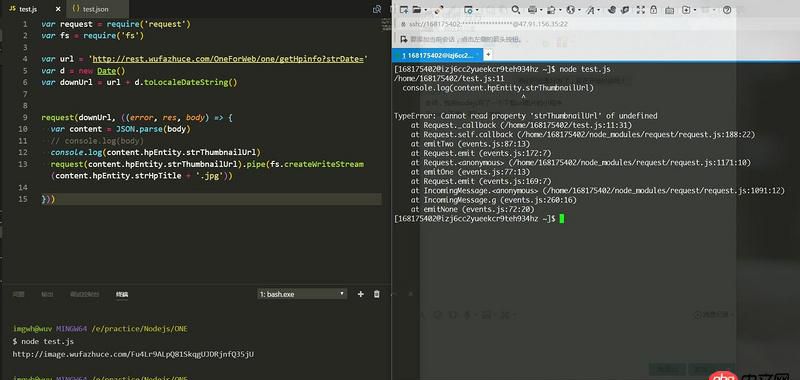Click 'at emitNone (events.js:72:20)' line
This screenshot has width=800, height=380.
point(472,209)
